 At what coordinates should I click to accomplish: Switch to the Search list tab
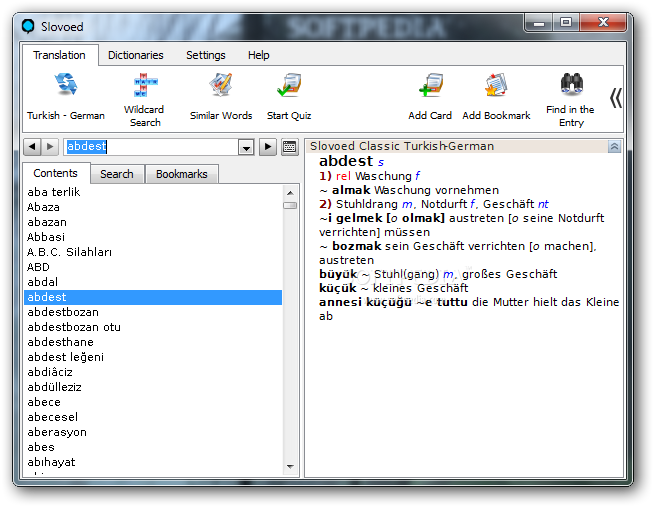tap(117, 174)
